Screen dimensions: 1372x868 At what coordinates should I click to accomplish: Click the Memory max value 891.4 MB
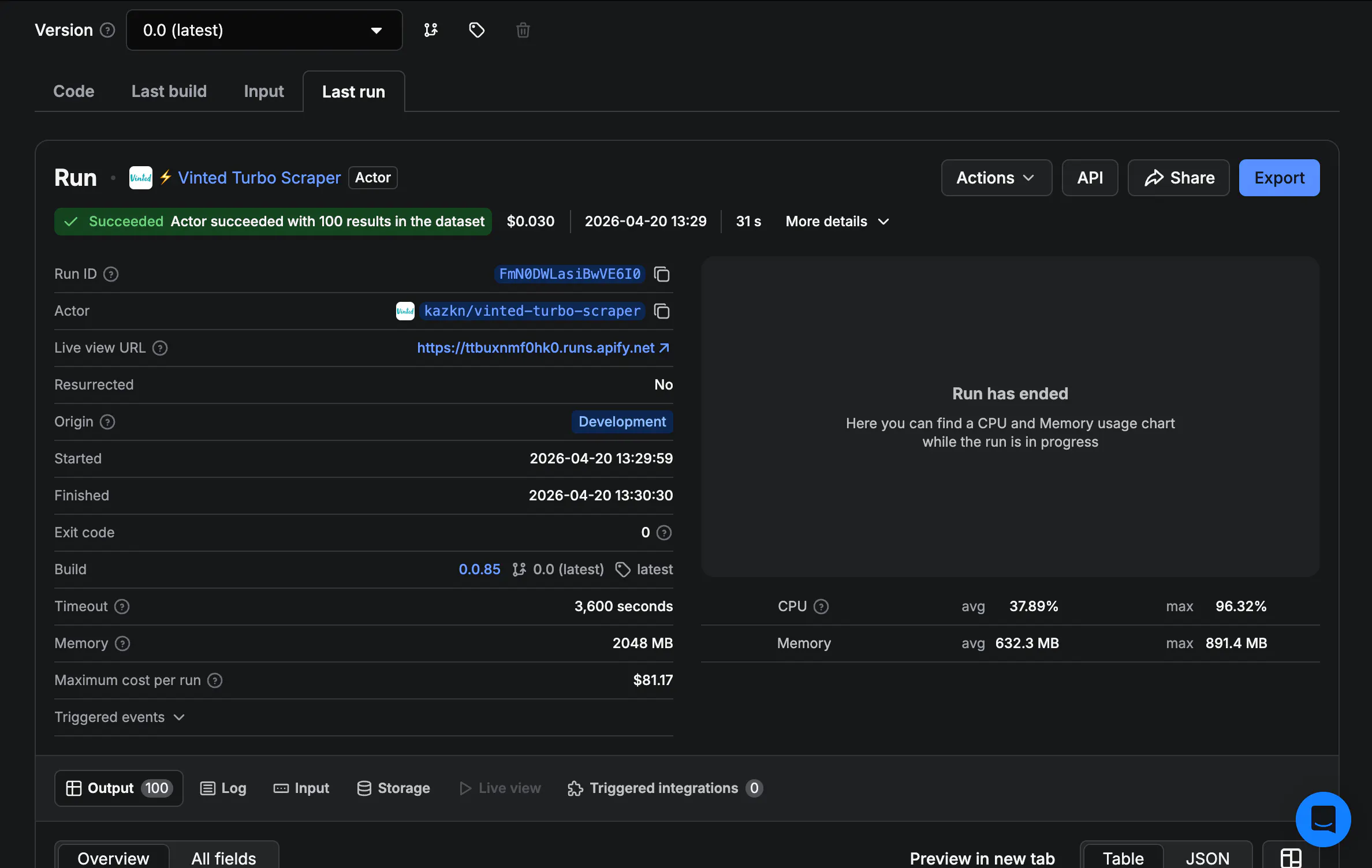coord(1236,643)
